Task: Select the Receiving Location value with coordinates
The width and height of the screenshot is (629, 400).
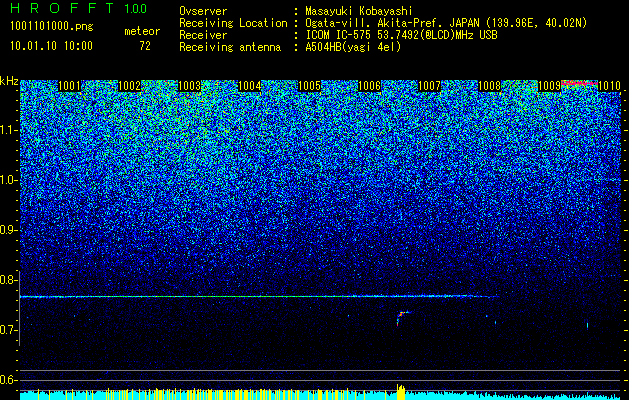Action: [x=446, y=23]
